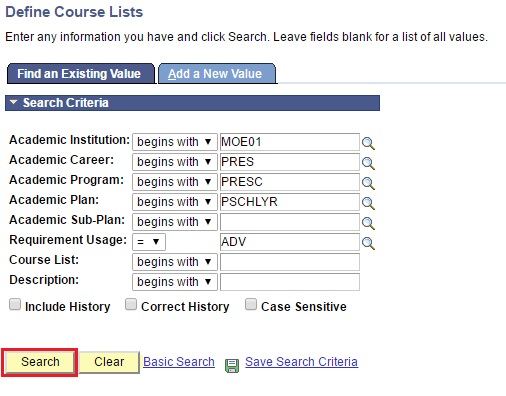Open lookup magnifier for Academic Career
This screenshot has height=396, width=506.
[x=368, y=163]
